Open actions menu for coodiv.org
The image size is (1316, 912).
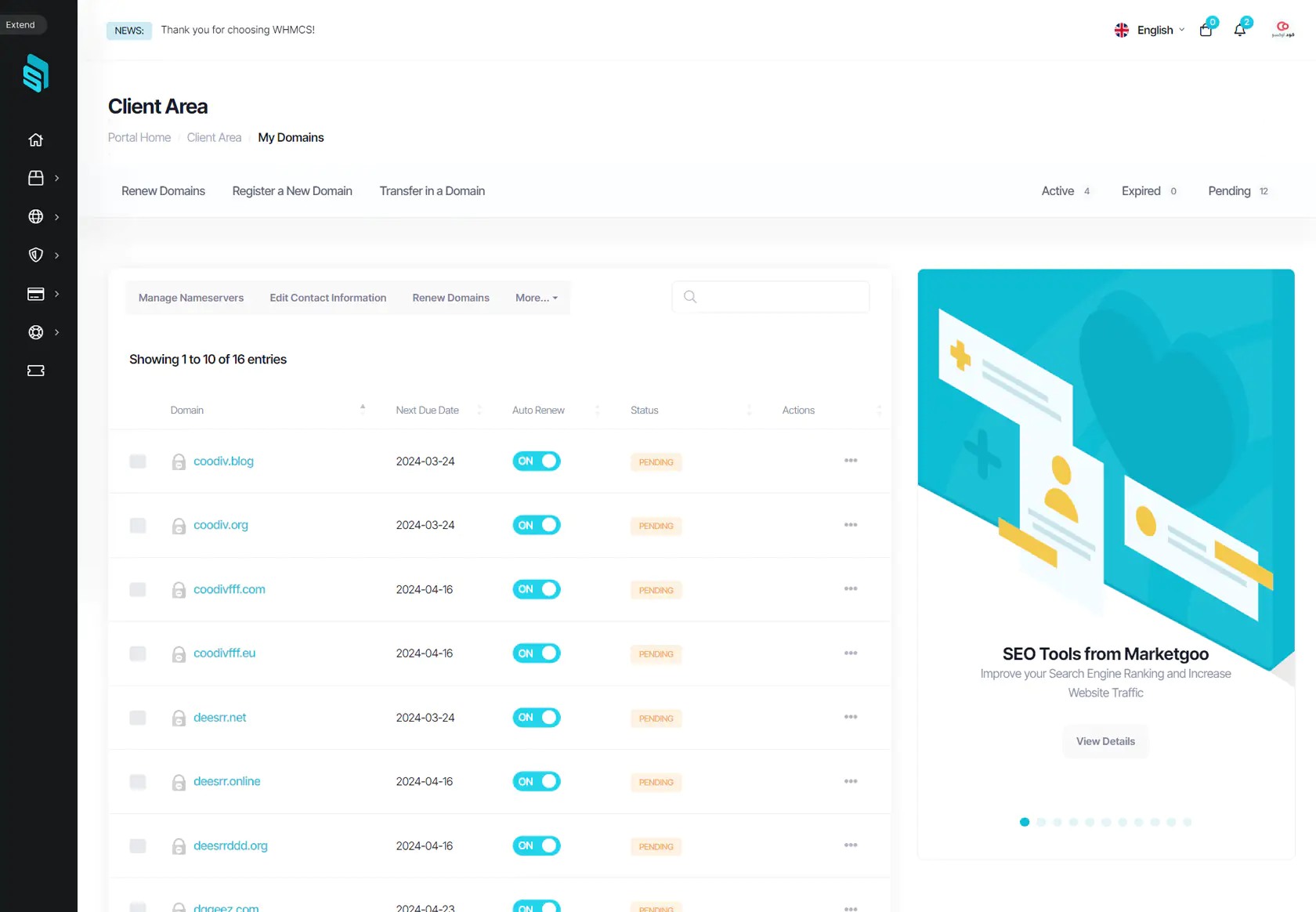click(x=851, y=525)
